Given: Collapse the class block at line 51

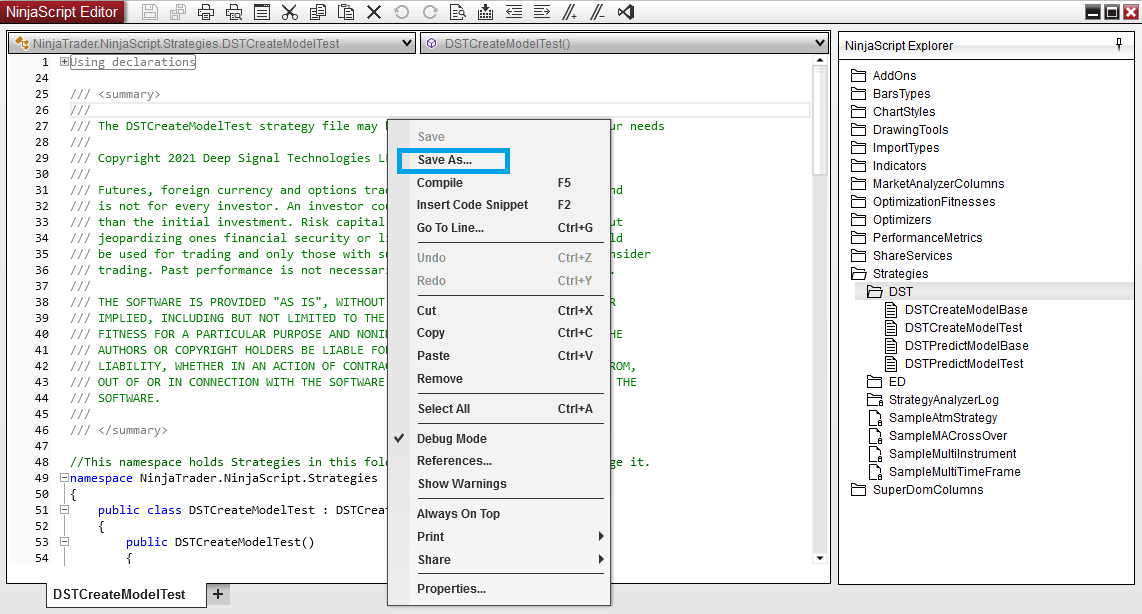Looking at the screenshot, I should coord(64,510).
